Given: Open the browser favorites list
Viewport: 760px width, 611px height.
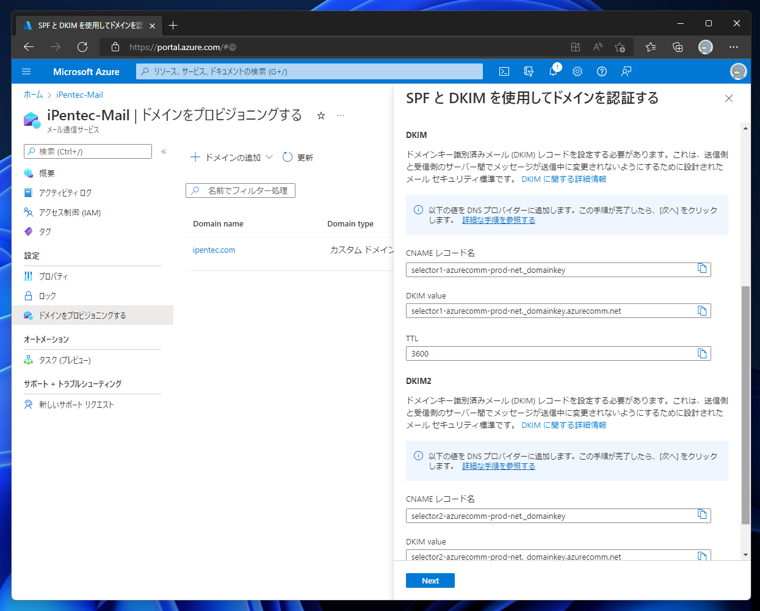Looking at the screenshot, I should coord(651,47).
